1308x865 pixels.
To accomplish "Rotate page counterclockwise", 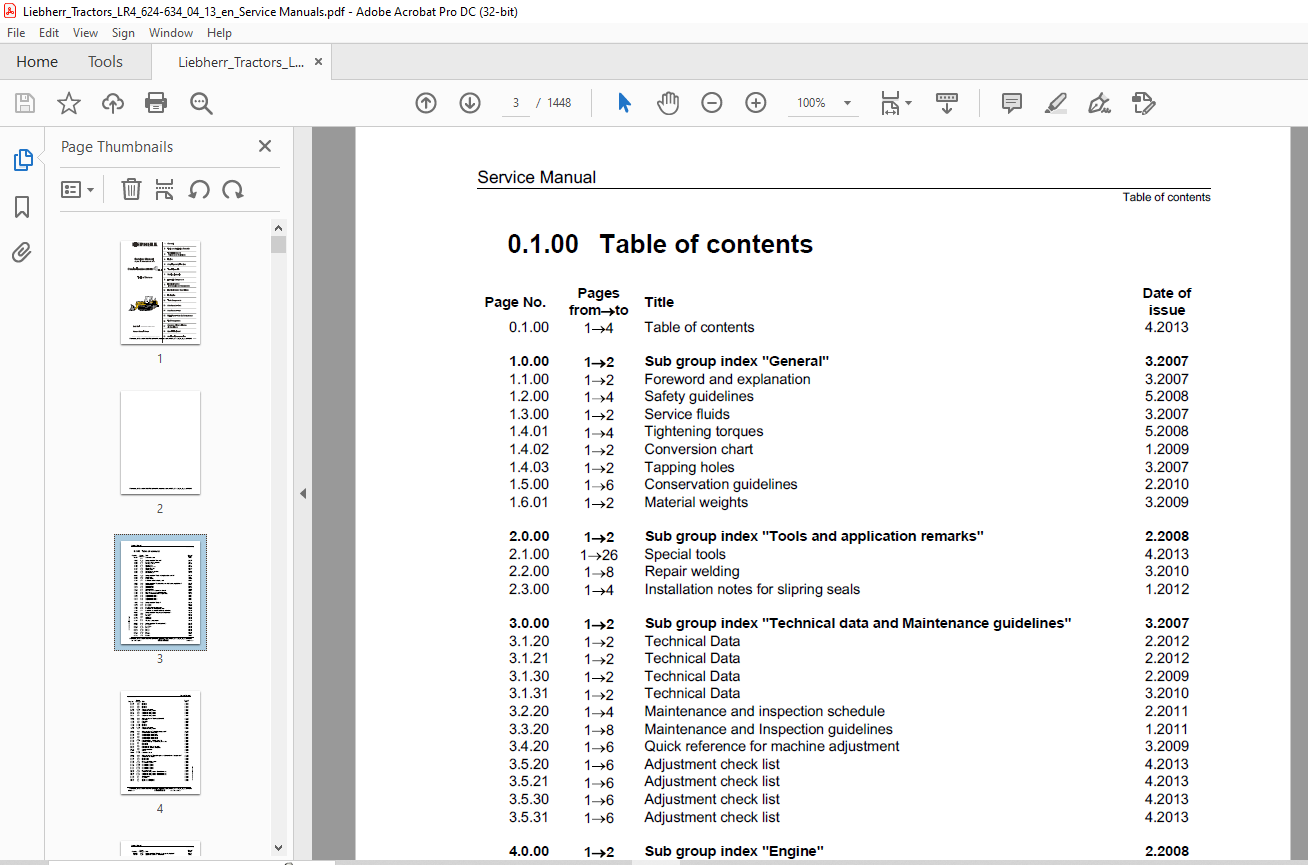I will [199, 189].
